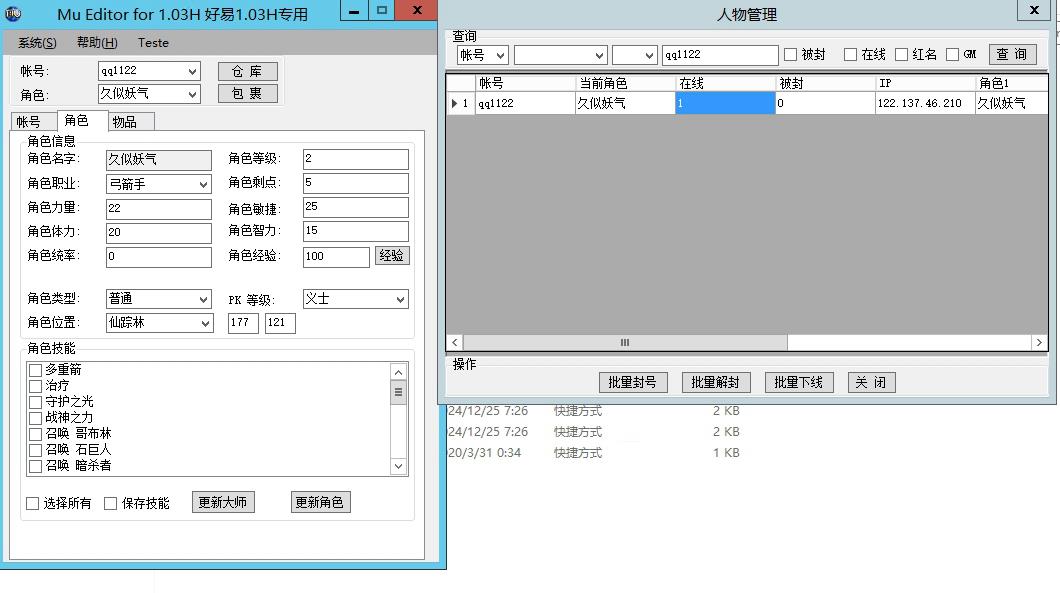Toggle the GM query checkbox
1060x593 pixels.
click(x=953, y=55)
